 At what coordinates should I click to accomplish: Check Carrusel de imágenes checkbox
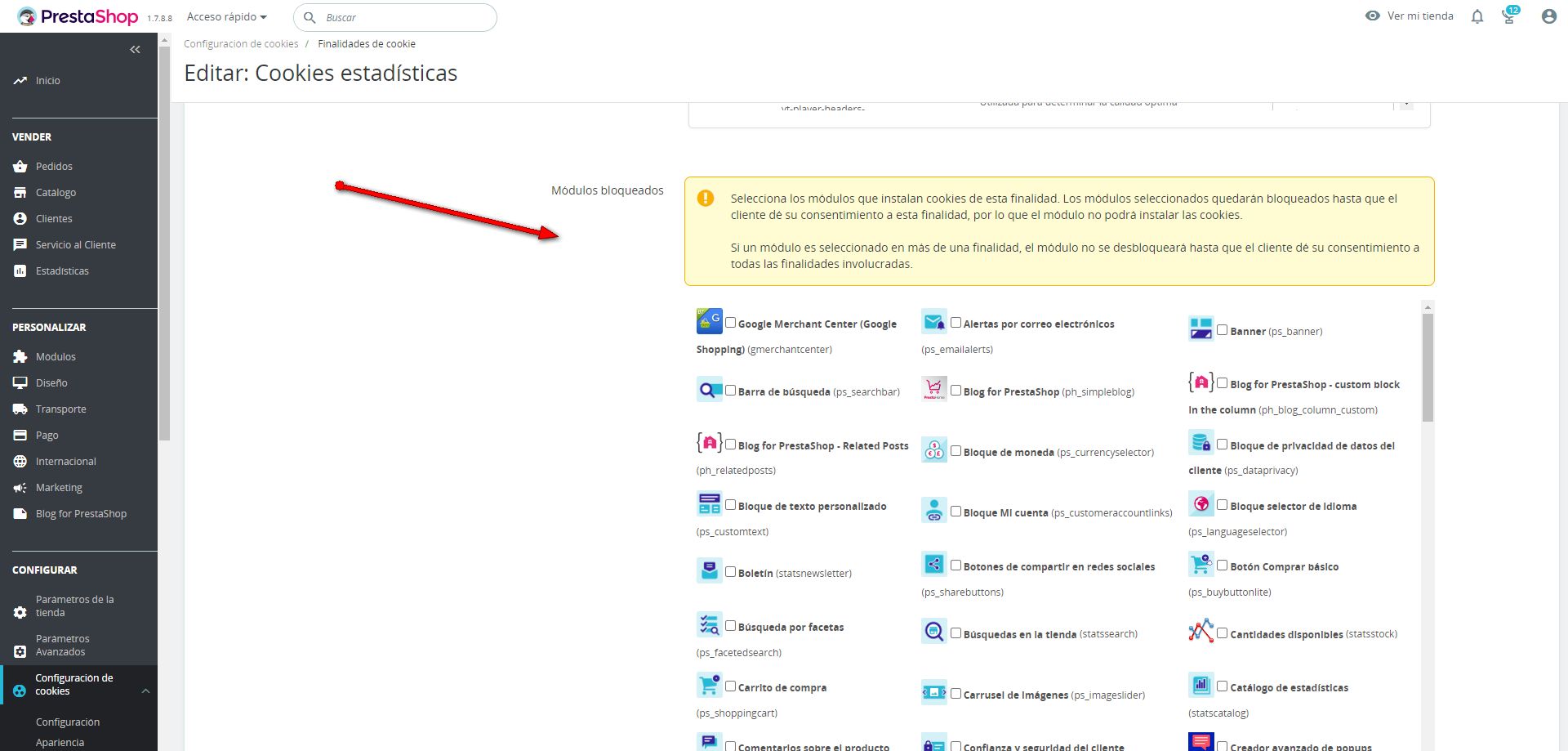click(956, 694)
